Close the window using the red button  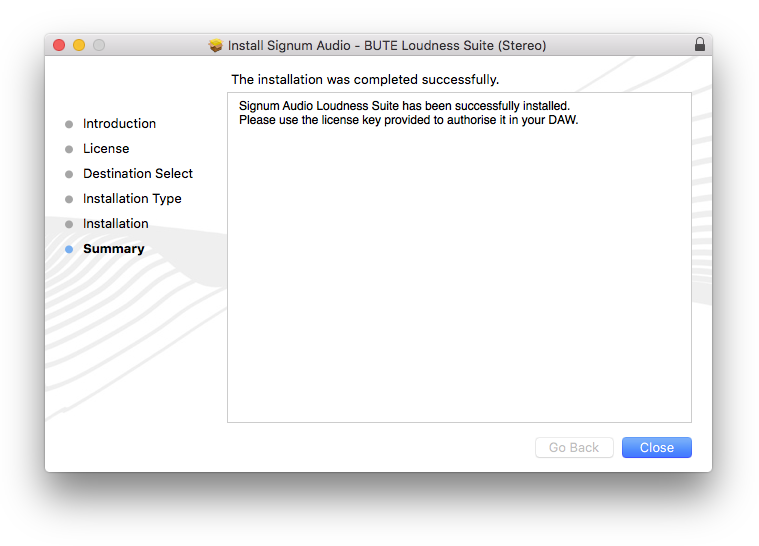(59, 45)
